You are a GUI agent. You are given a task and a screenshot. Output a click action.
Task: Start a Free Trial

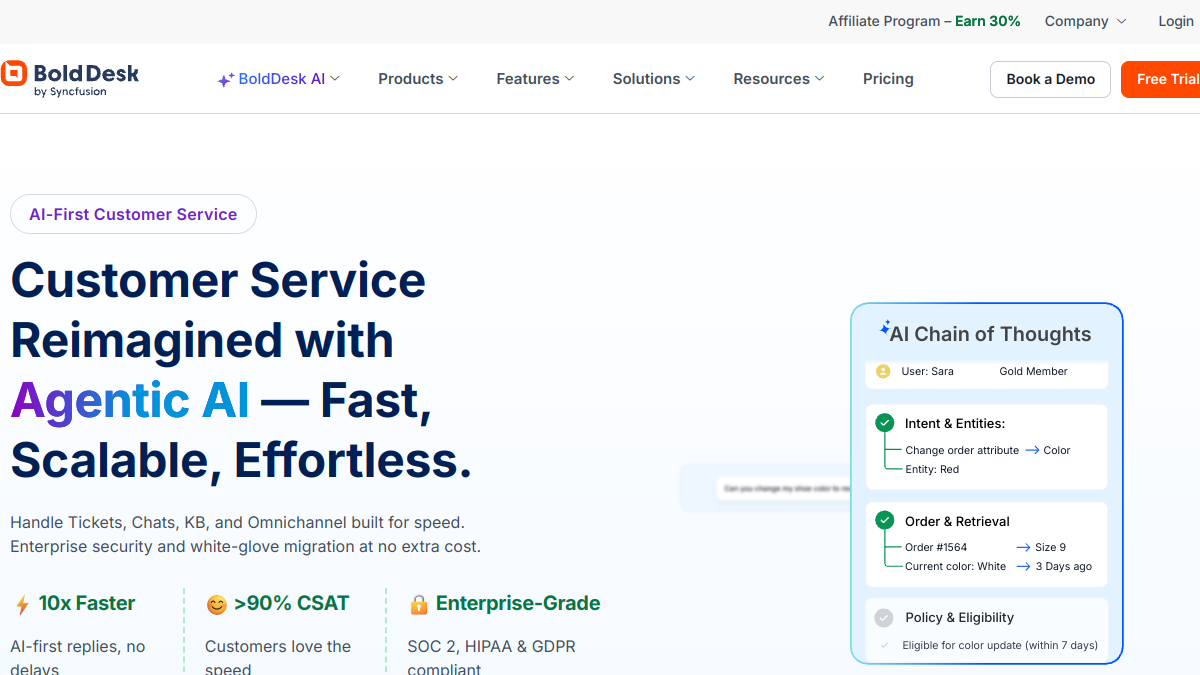coord(1161,79)
